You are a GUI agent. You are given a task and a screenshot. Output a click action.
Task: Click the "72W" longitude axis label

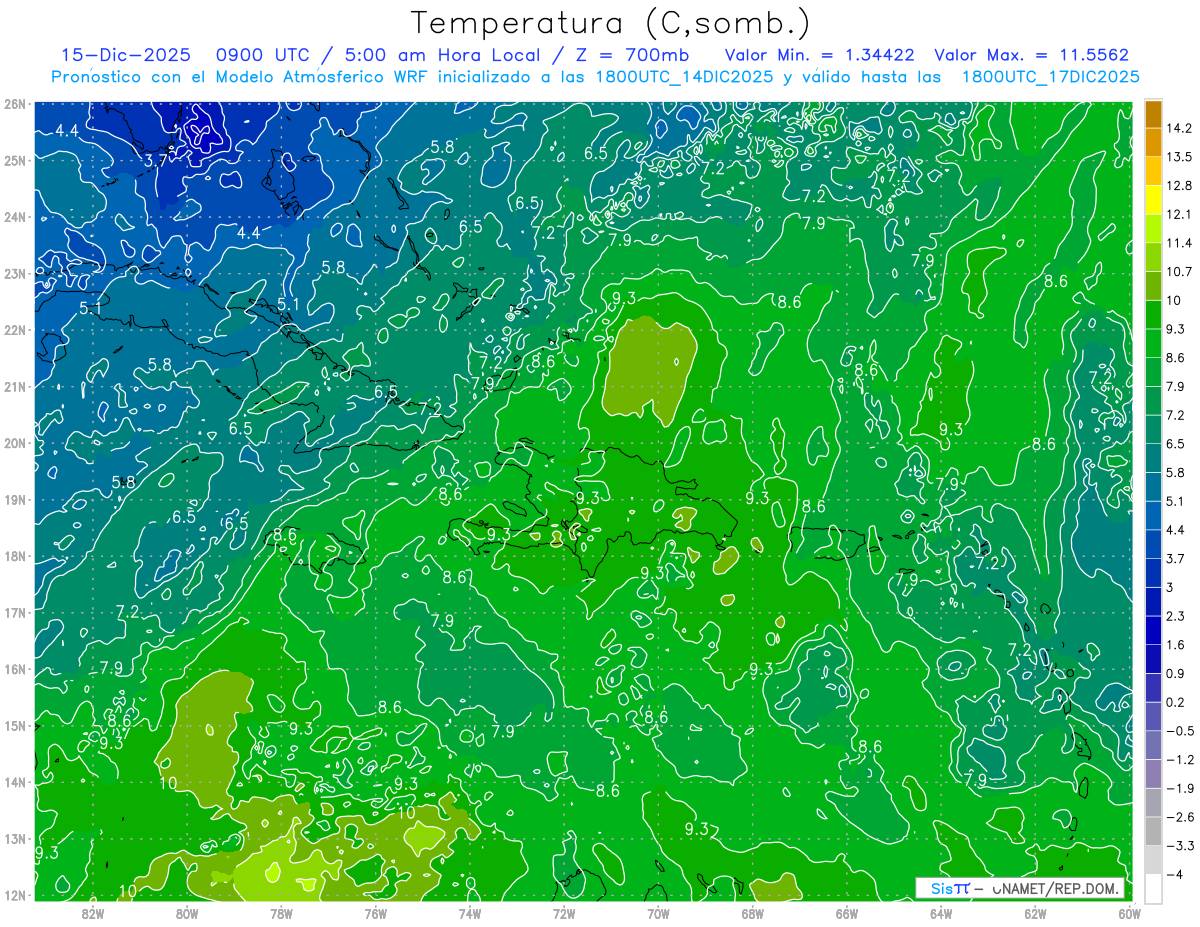564,913
